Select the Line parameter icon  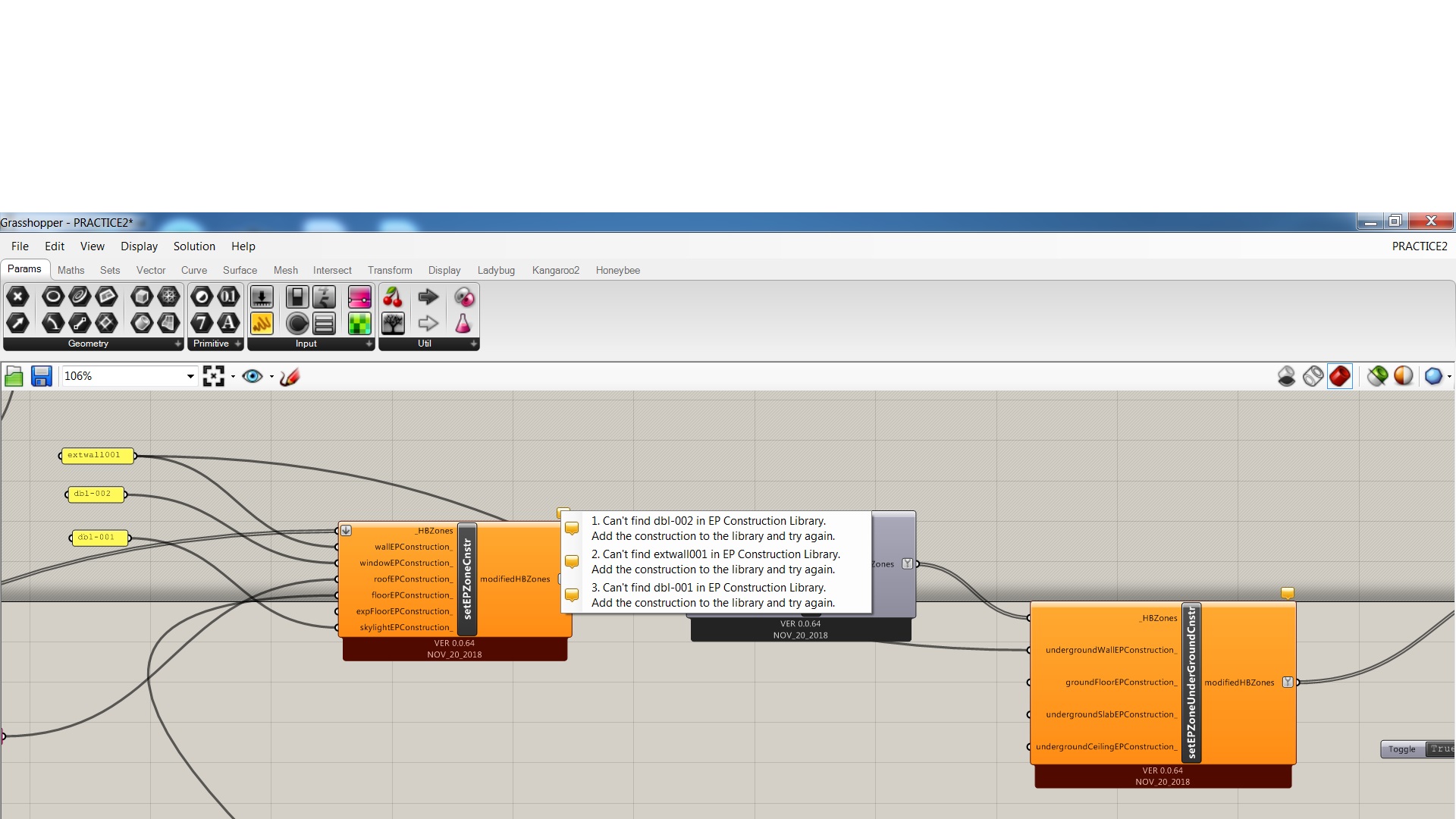tap(80, 323)
